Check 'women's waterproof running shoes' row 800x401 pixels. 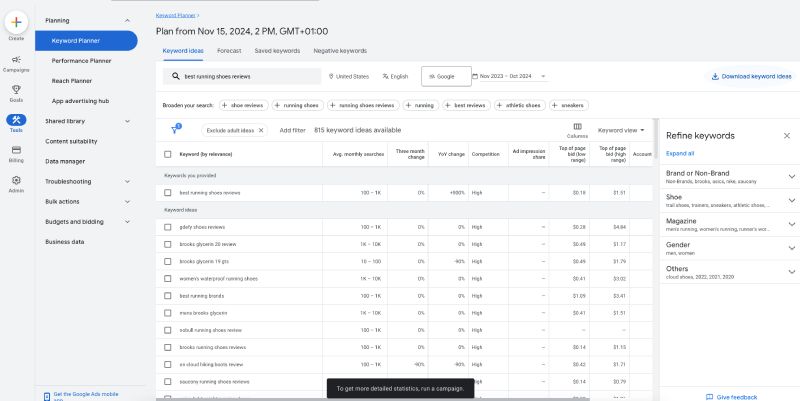pos(167,279)
